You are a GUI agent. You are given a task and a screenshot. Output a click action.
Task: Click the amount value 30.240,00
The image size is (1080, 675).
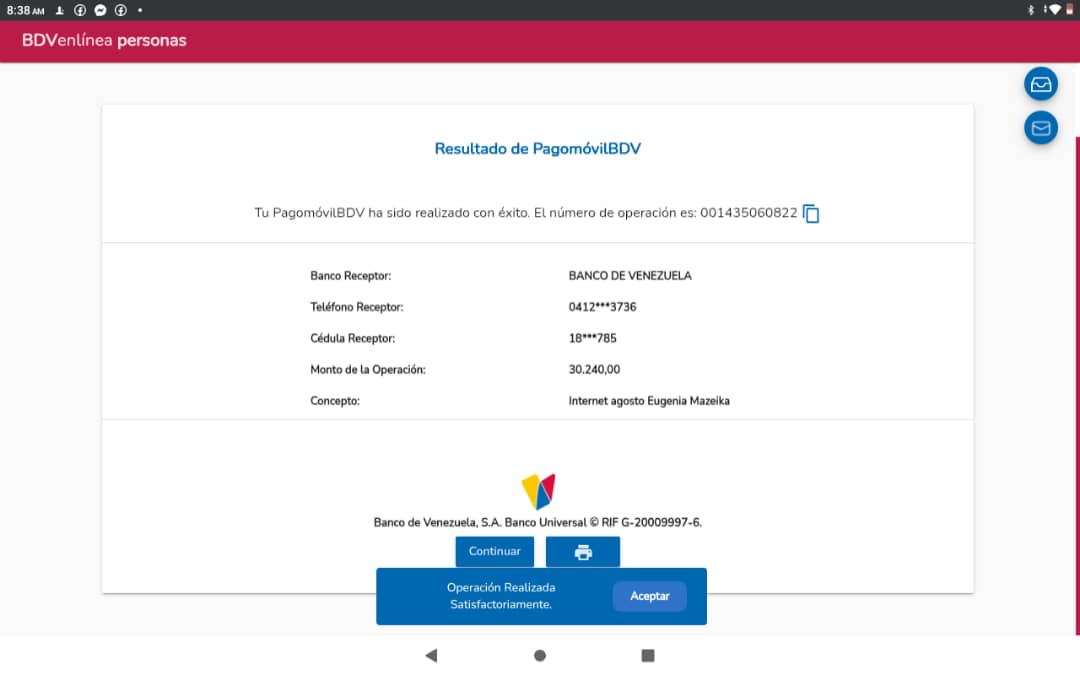[x=594, y=370]
